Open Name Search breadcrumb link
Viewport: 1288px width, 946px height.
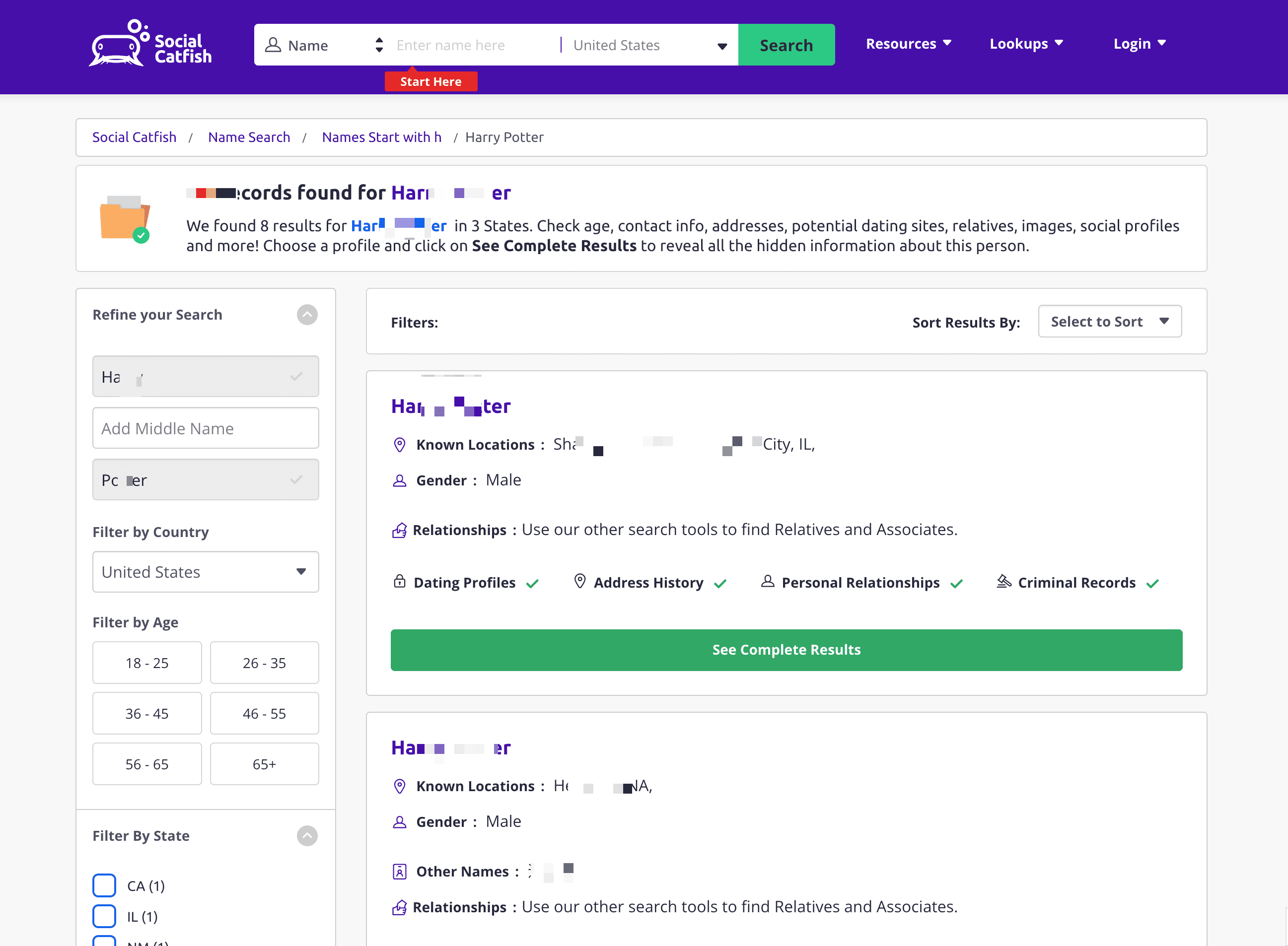[x=249, y=137]
